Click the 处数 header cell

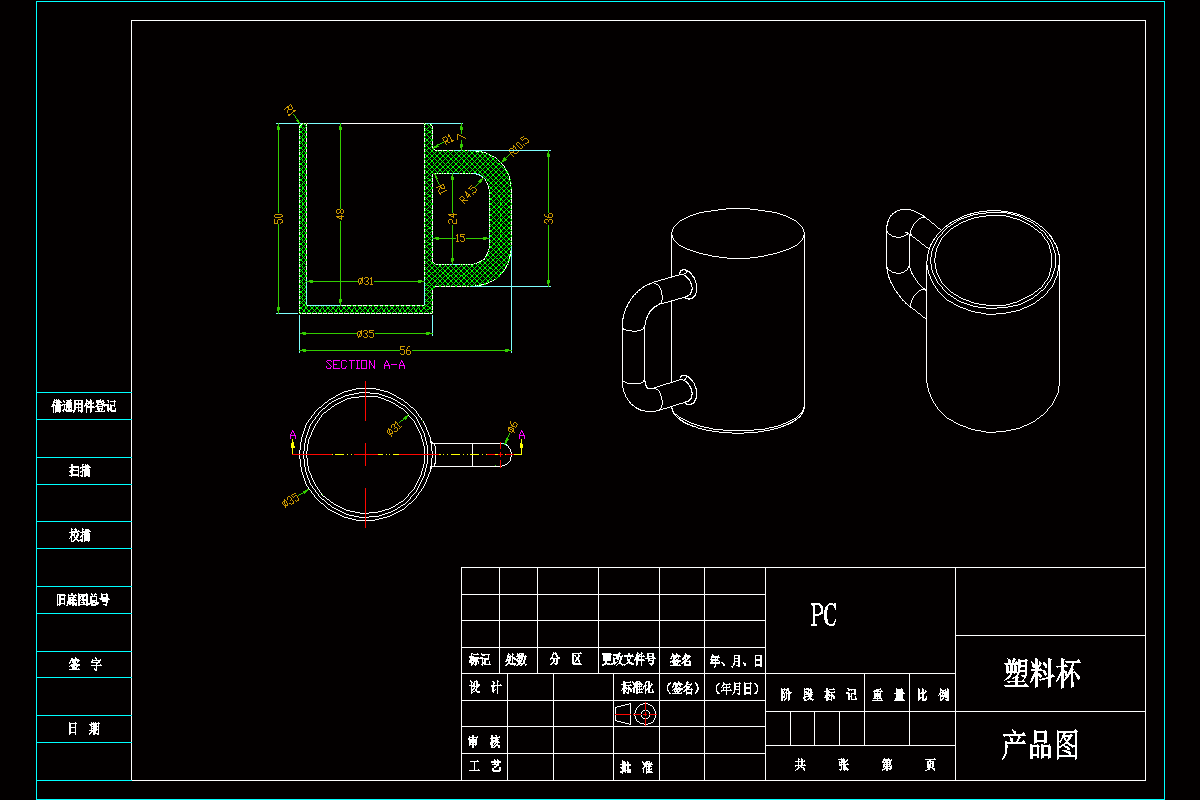[518, 660]
